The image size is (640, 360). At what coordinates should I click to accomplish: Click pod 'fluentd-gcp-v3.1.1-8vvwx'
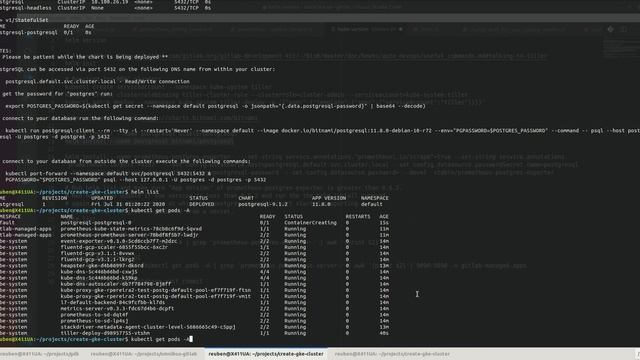tap(97, 253)
